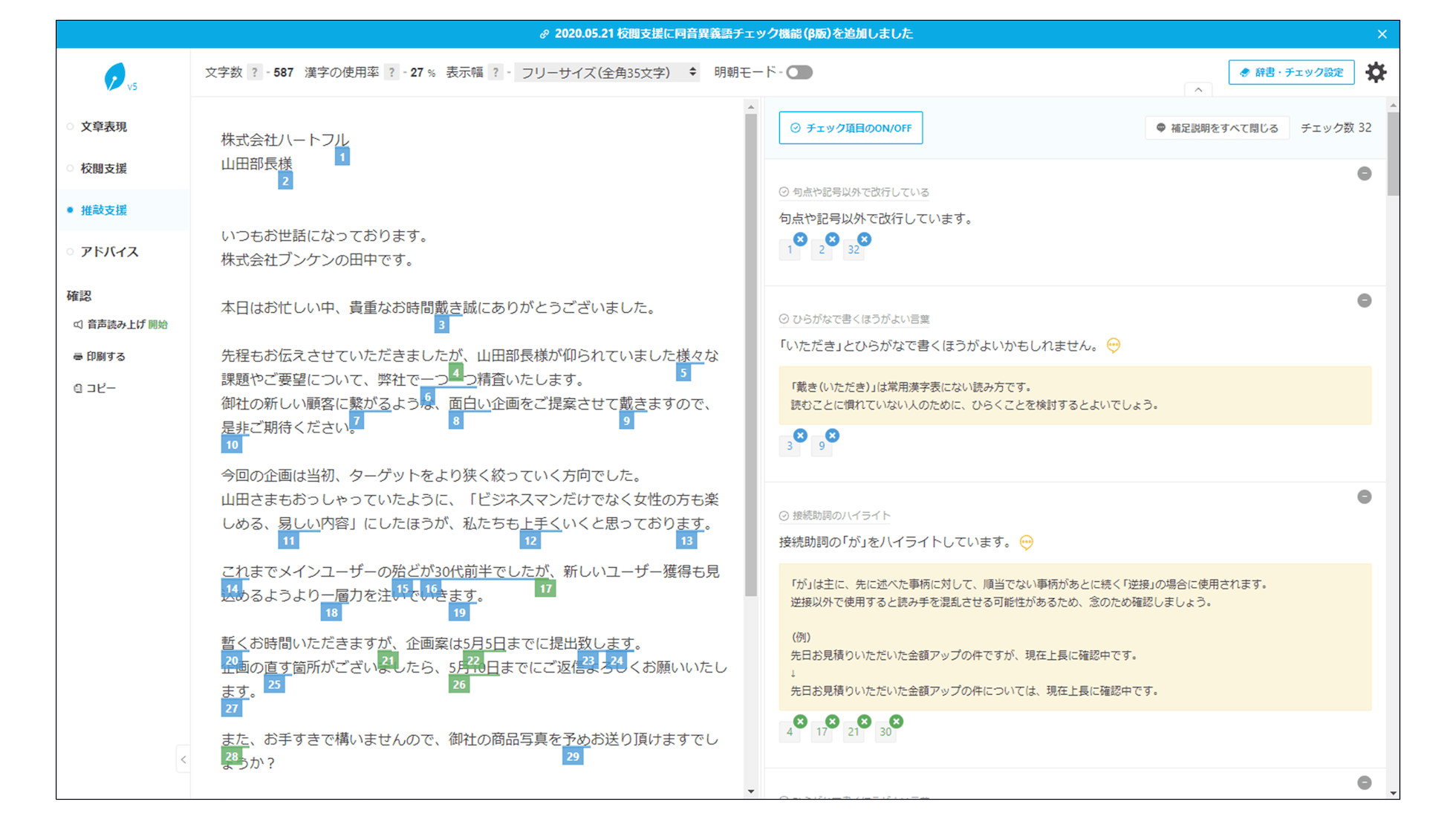
Task: Click marker 12 under 上手く
Action: click(530, 541)
